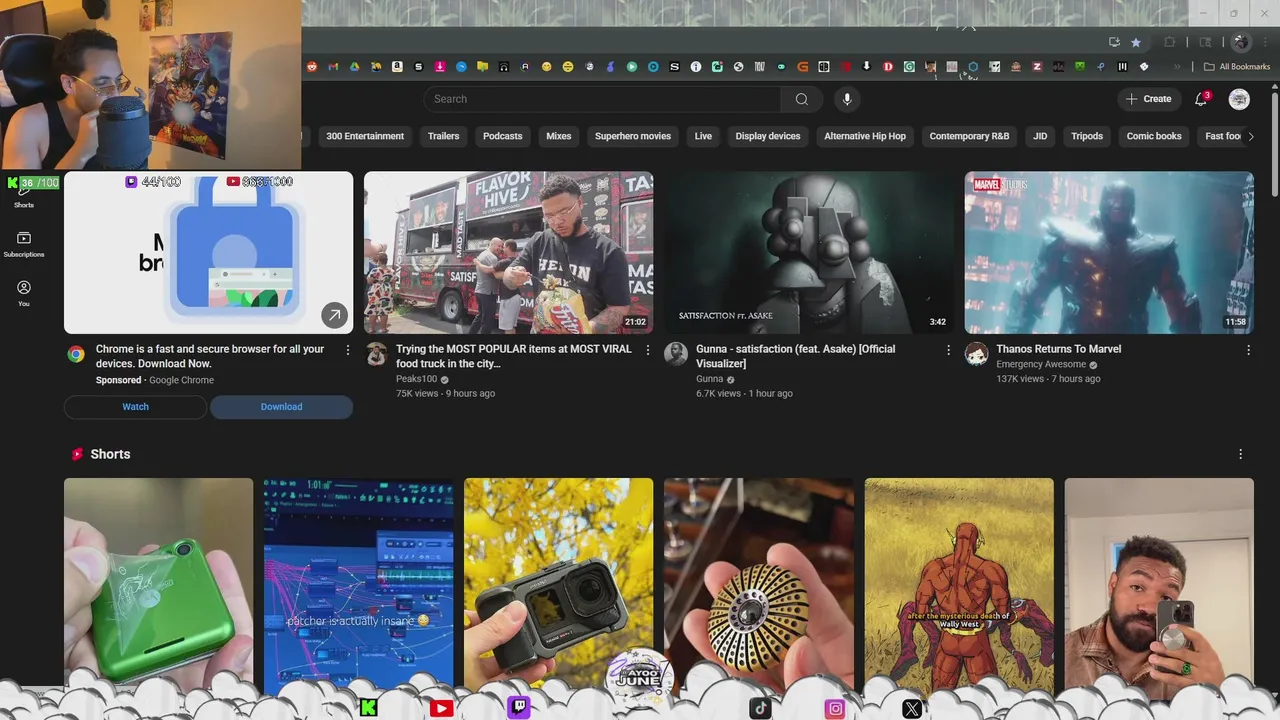The image size is (1280, 720).
Task: Click the search magnifier button
Action: (801, 99)
